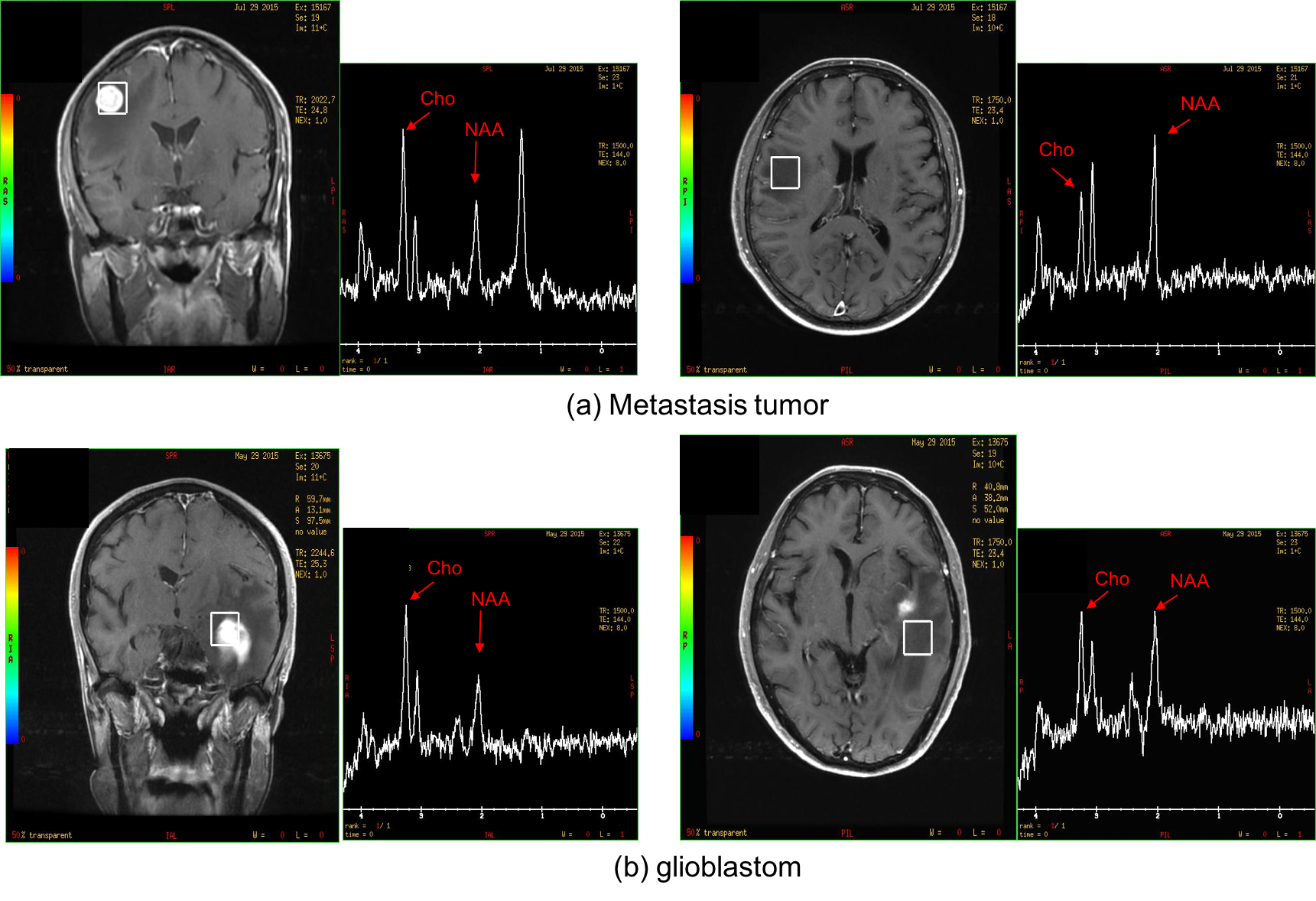Click the 'Jul 29 2015' date on top-left MRI
1316x901 pixels.
point(255,8)
